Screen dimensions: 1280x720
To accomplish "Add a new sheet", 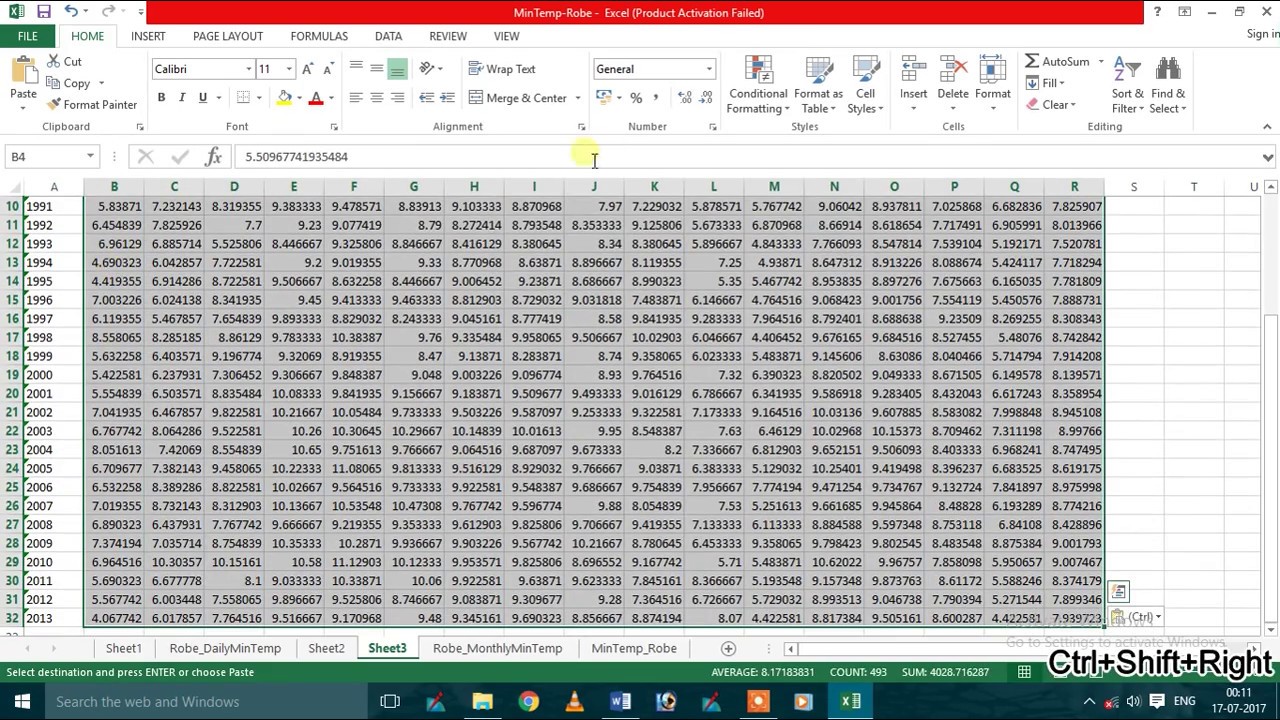I will [x=728, y=648].
